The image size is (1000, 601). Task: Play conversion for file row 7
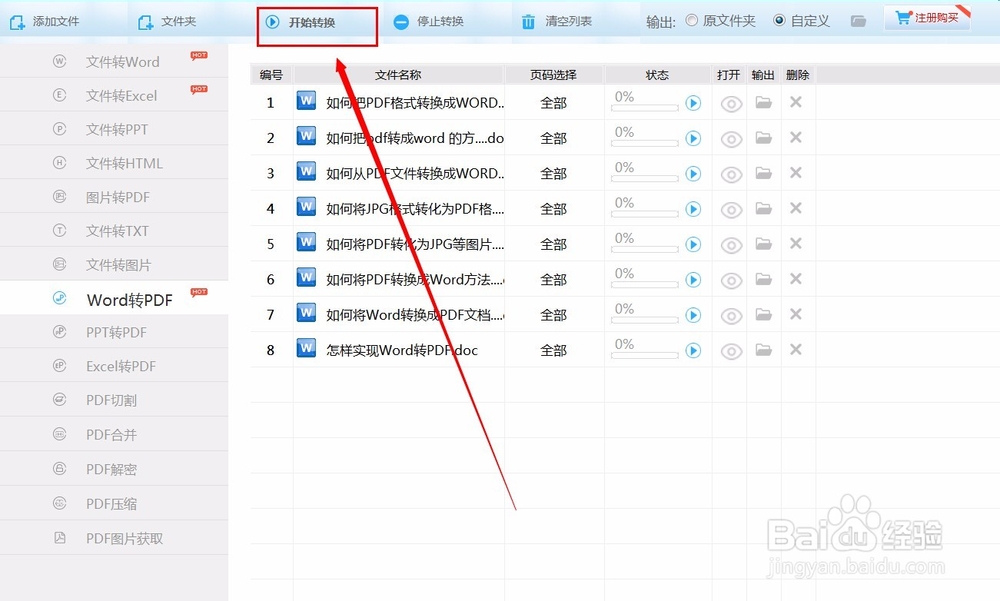click(x=693, y=315)
